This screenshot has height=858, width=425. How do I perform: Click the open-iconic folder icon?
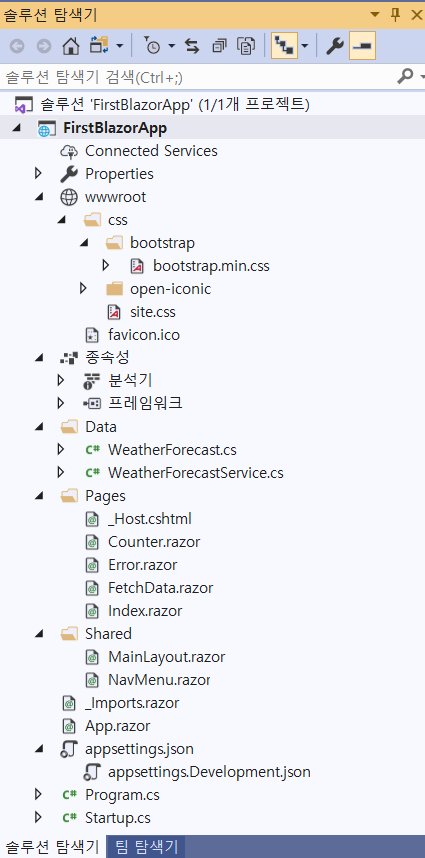click(x=115, y=288)
